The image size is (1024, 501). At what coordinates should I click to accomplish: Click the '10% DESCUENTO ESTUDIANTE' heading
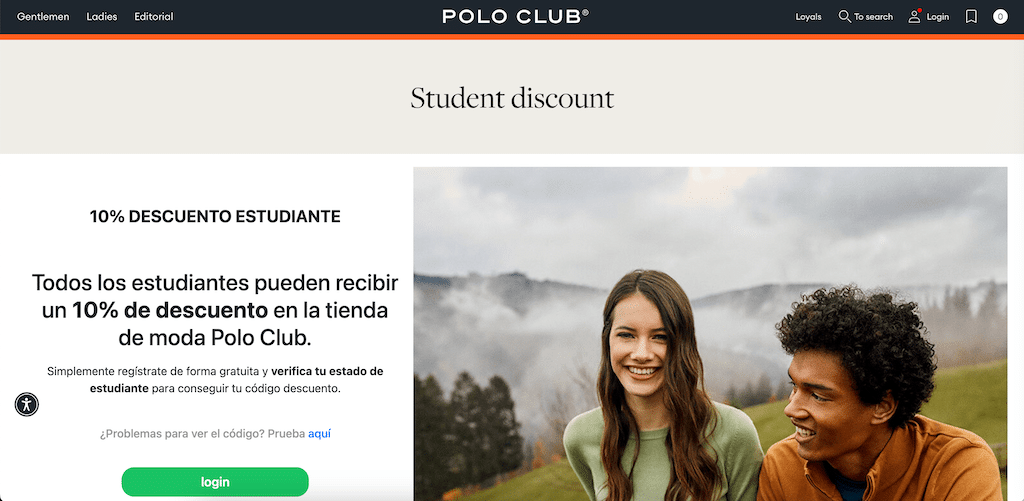point(215,216)
